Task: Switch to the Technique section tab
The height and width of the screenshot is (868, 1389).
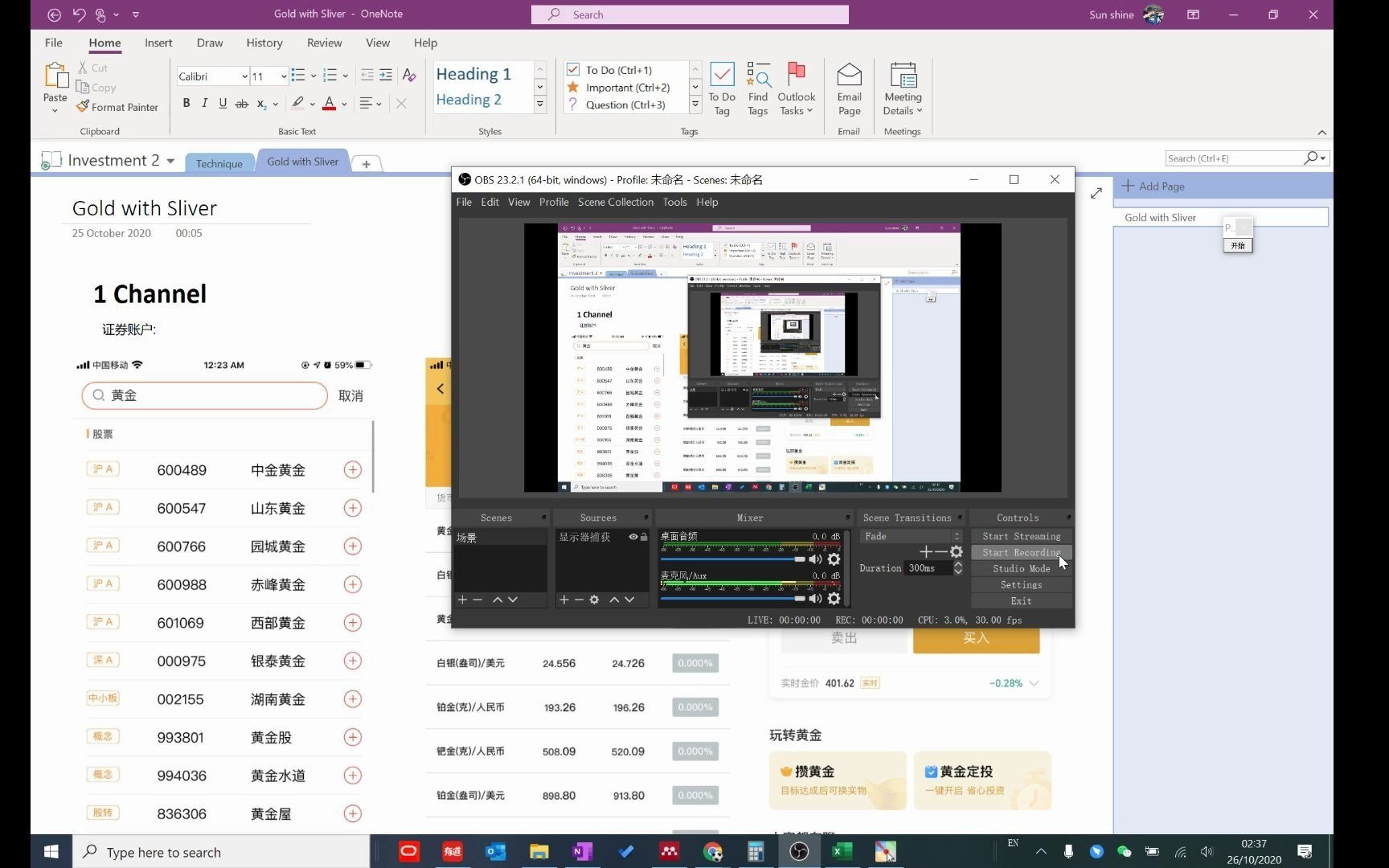Action: pos(219,163)
